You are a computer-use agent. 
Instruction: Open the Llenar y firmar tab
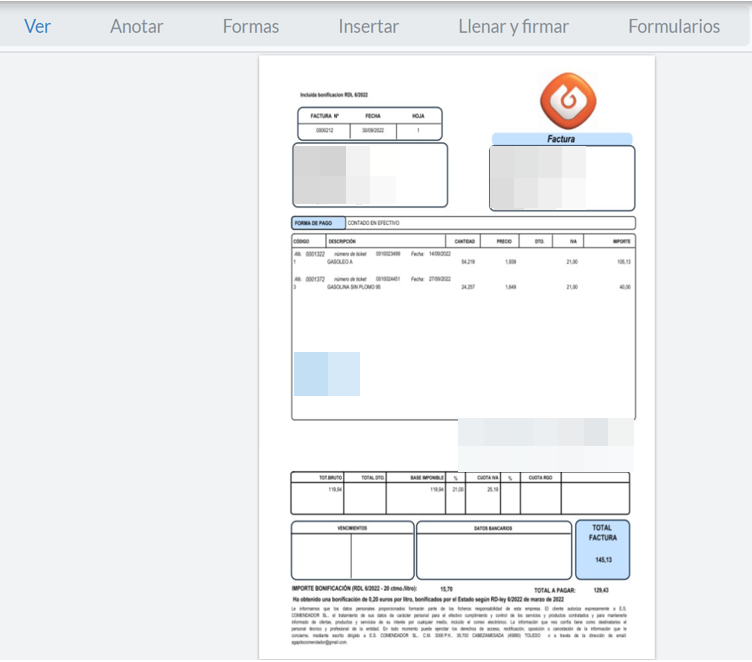(514, 26)
